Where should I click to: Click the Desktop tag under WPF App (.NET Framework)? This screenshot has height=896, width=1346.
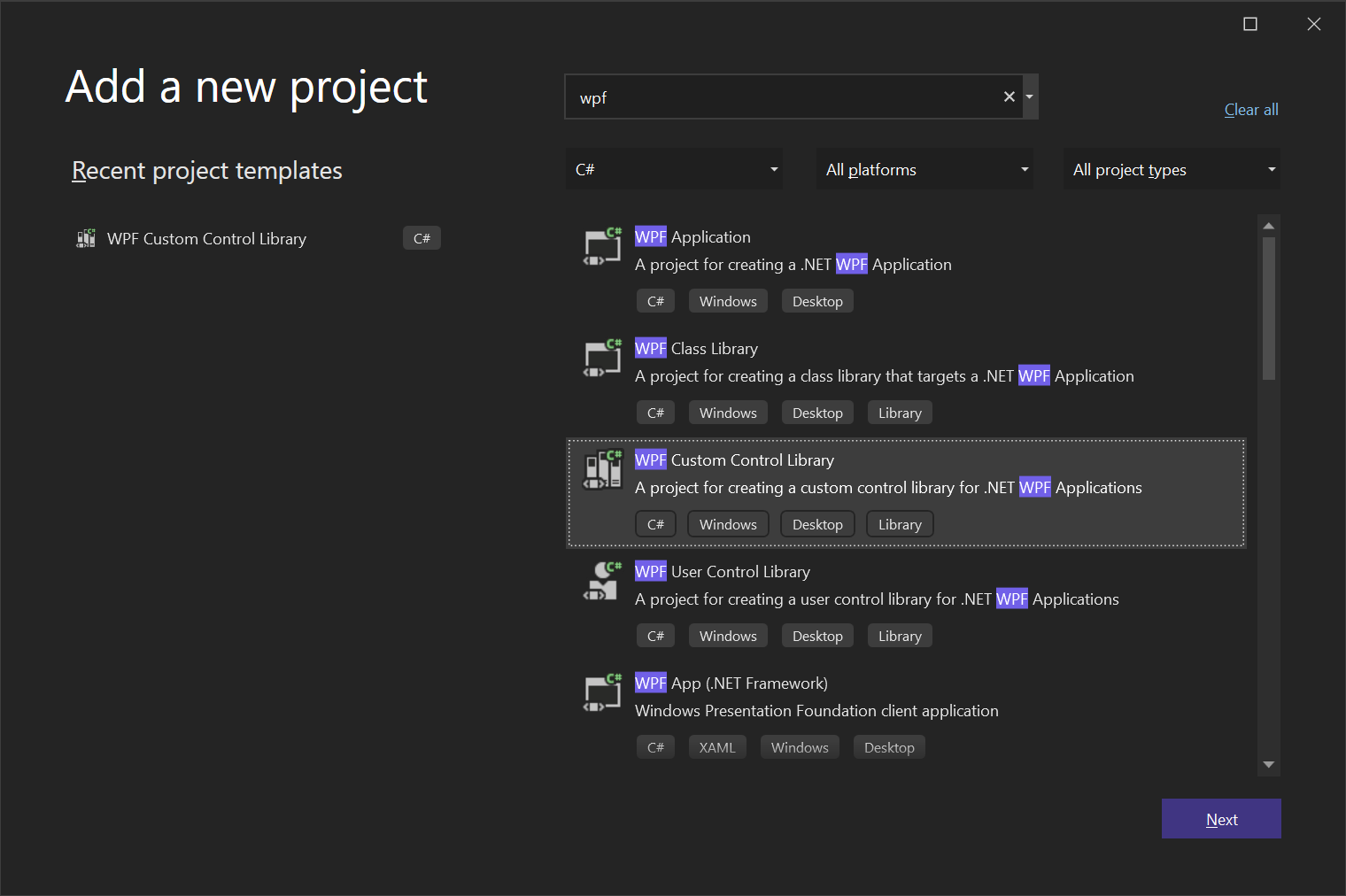[889, 747]
